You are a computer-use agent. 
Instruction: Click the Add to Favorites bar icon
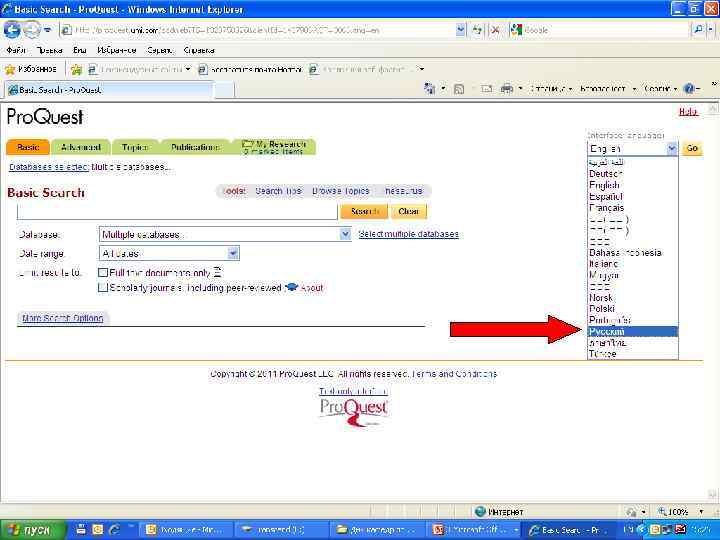[x=76, y=69]
